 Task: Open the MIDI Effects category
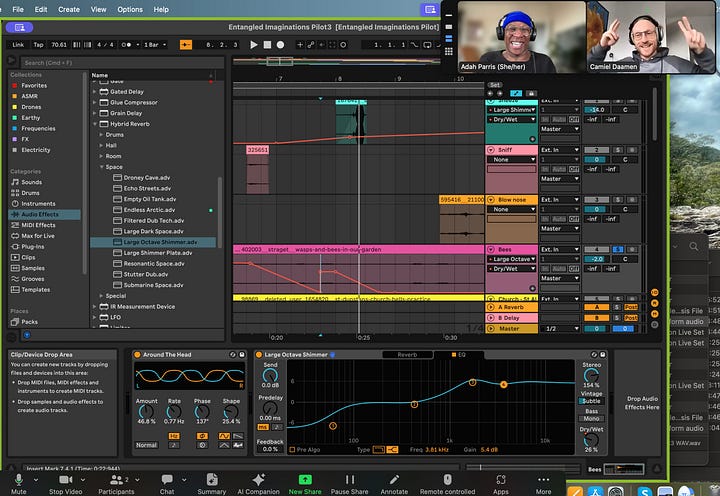(38, 225)
